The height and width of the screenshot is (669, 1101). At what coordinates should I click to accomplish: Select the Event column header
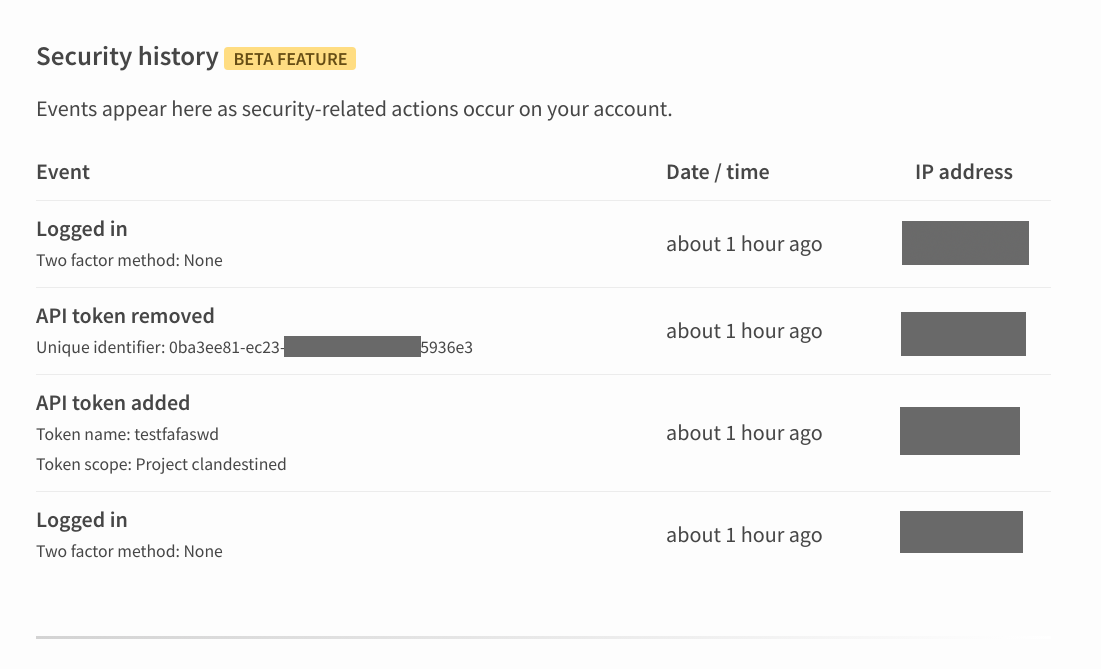[63, 172]
